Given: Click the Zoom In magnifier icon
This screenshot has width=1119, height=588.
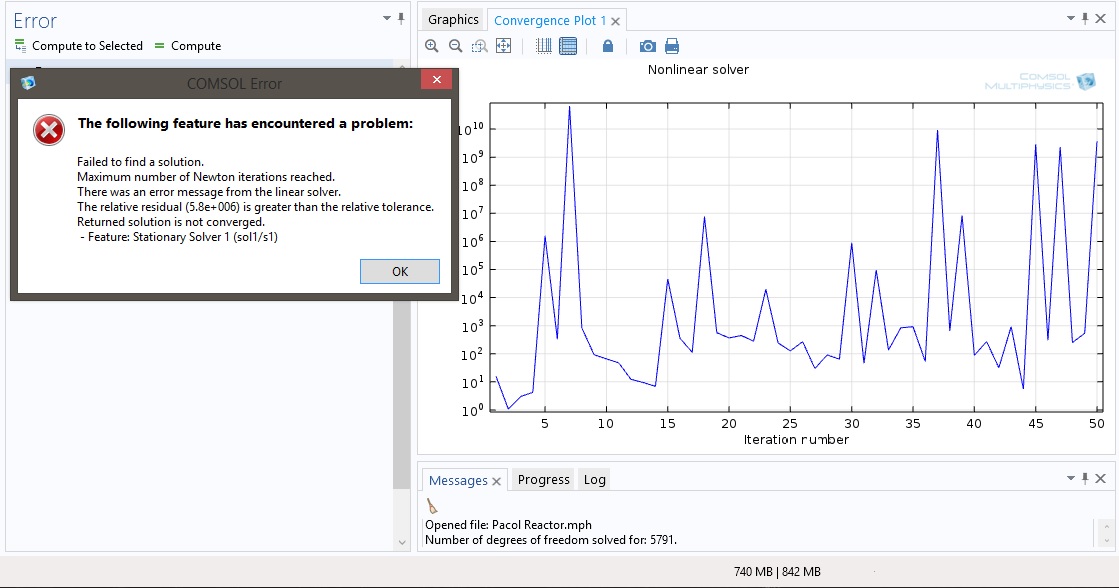Looking at the screenshot, I should click(432, 46).
